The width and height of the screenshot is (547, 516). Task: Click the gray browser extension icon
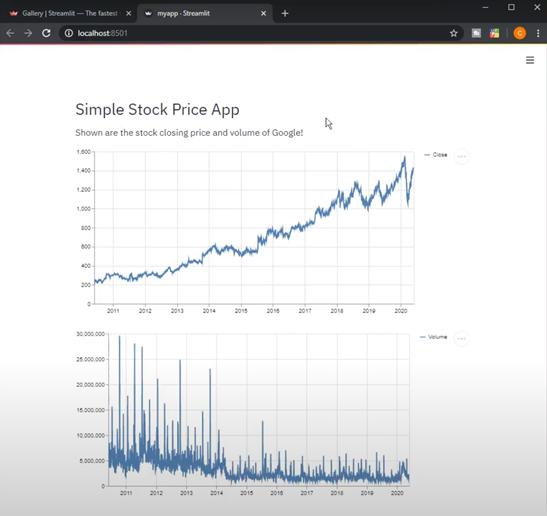click(476, 33)
